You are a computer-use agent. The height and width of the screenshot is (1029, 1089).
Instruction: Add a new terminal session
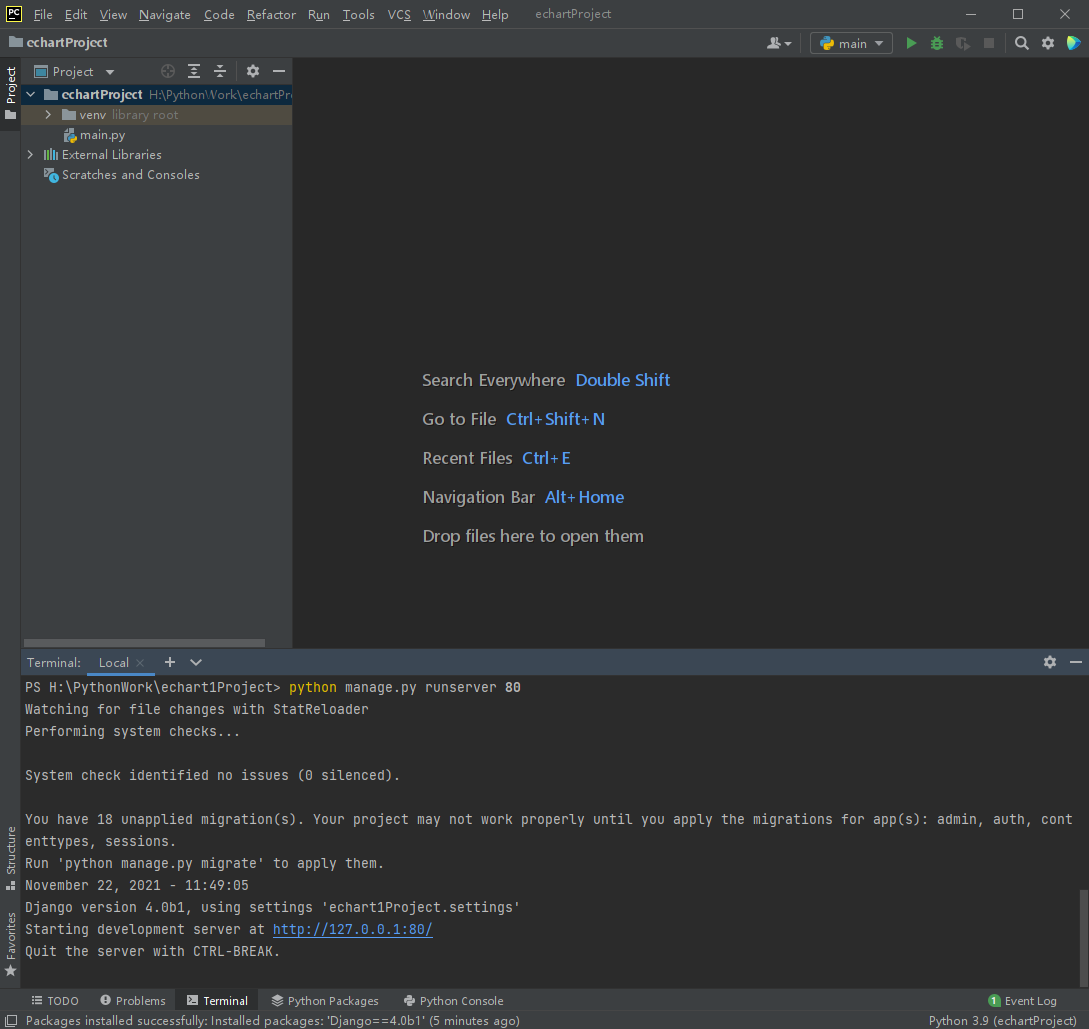[x=169, y=662]
